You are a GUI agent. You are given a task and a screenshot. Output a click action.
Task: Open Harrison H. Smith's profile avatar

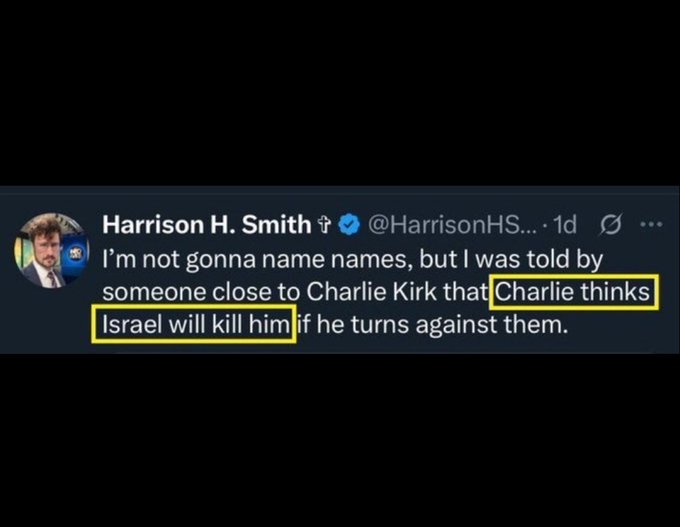52,250
